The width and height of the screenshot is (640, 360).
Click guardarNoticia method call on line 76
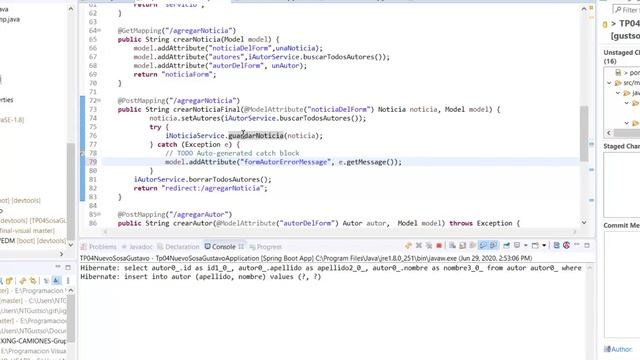coord(256,136)
